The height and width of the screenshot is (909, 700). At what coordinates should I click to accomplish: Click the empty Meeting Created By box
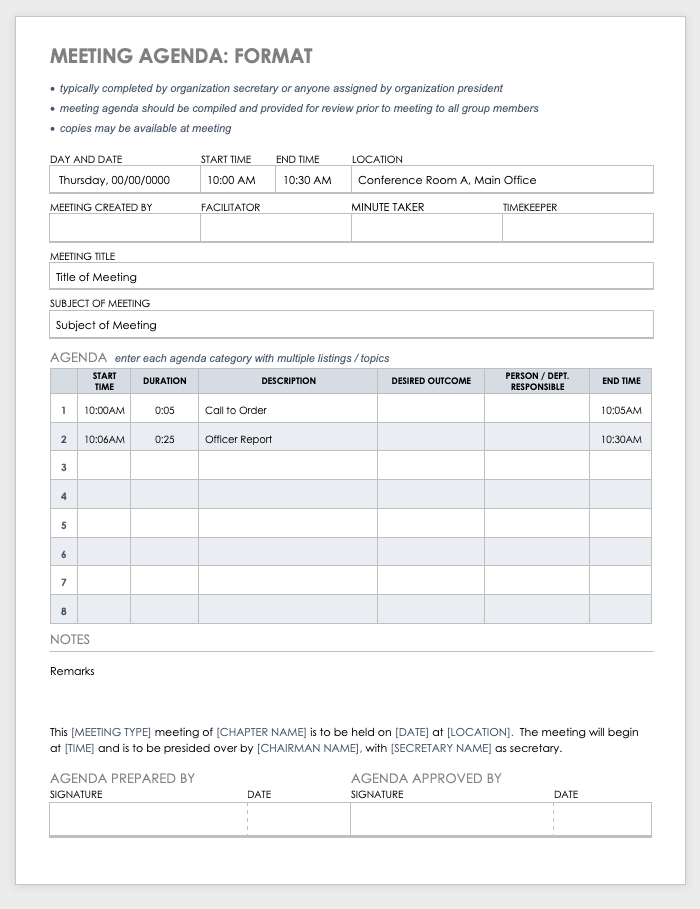click(125, 228)
